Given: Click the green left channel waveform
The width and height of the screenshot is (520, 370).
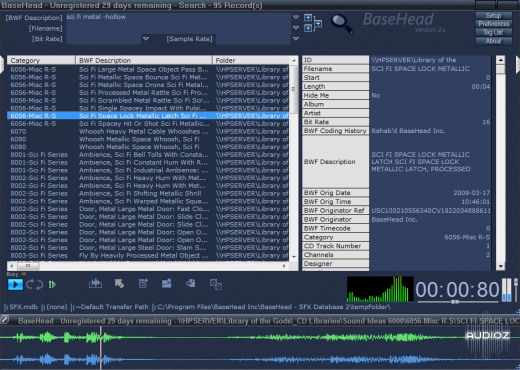Looking at the screenshot, I should 260,337.
